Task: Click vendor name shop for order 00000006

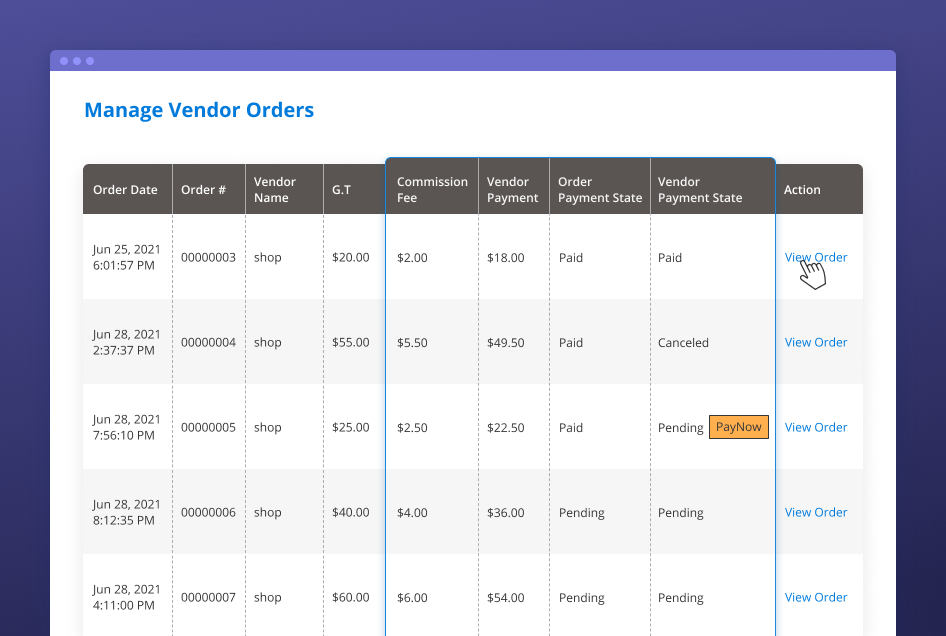Action: (x=267, y=513)
